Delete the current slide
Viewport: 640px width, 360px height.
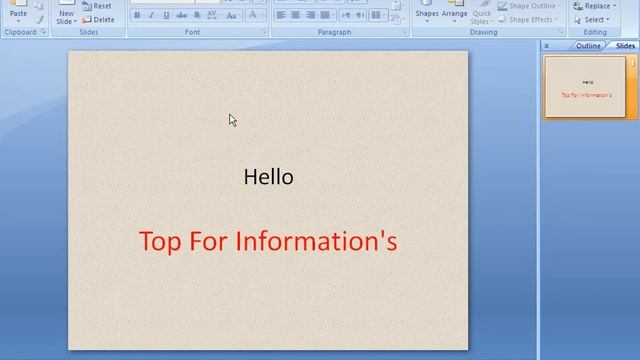(x=98, y=20)
